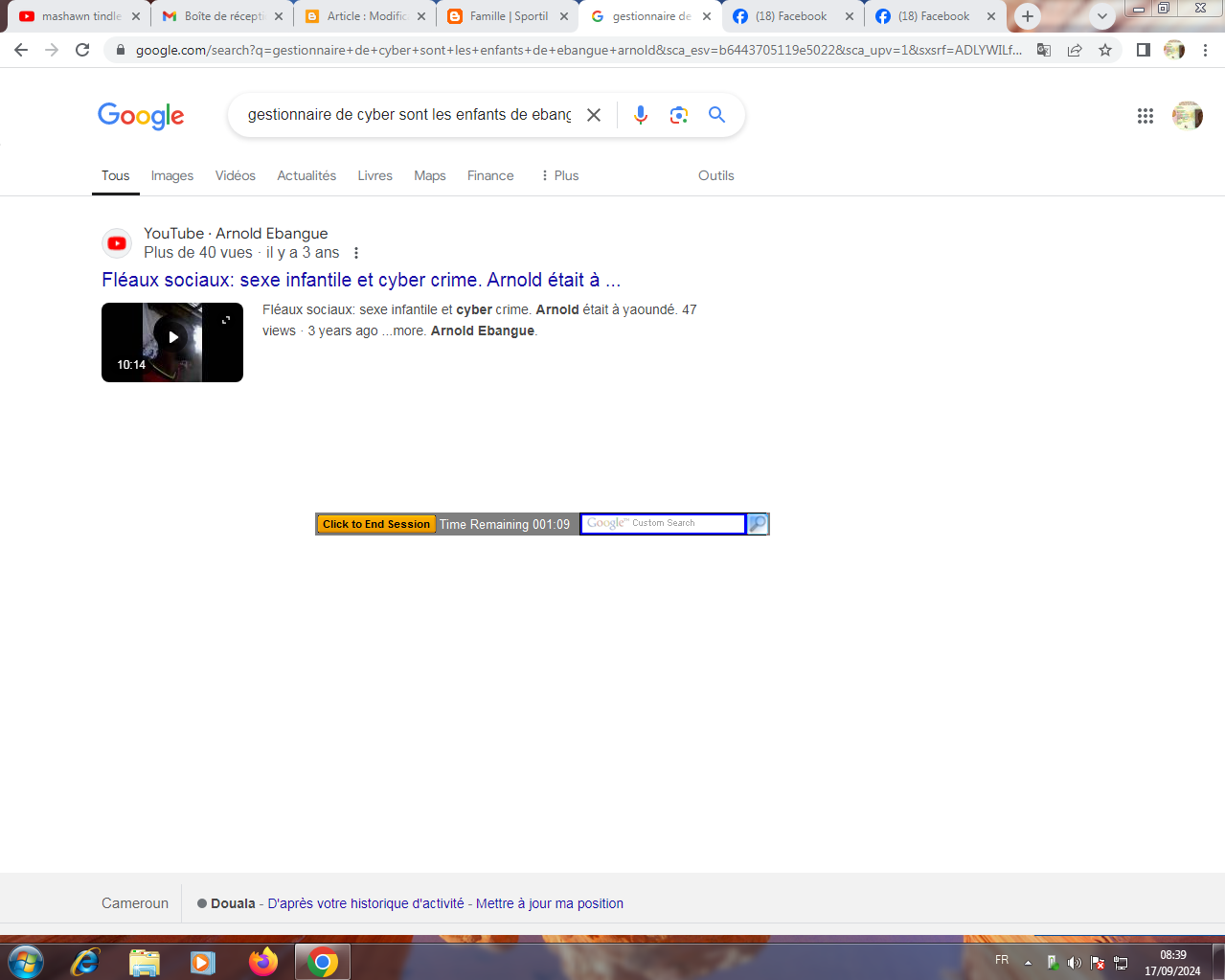Expand the Plus filters dropdown
This screenshot has height=980, width=1225.
[x=559, y=175]
